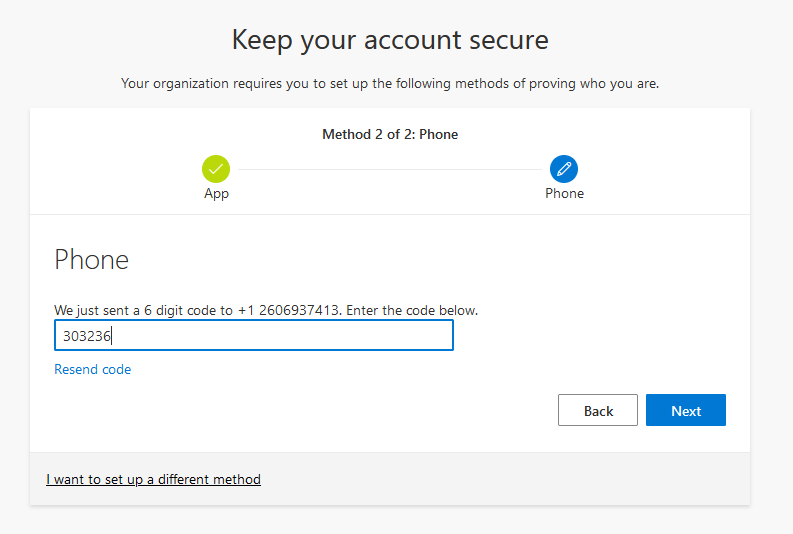The height and width of the screenshot is (534, 793).
Task: Click the Resend code link
Action: tap(92, 369)
